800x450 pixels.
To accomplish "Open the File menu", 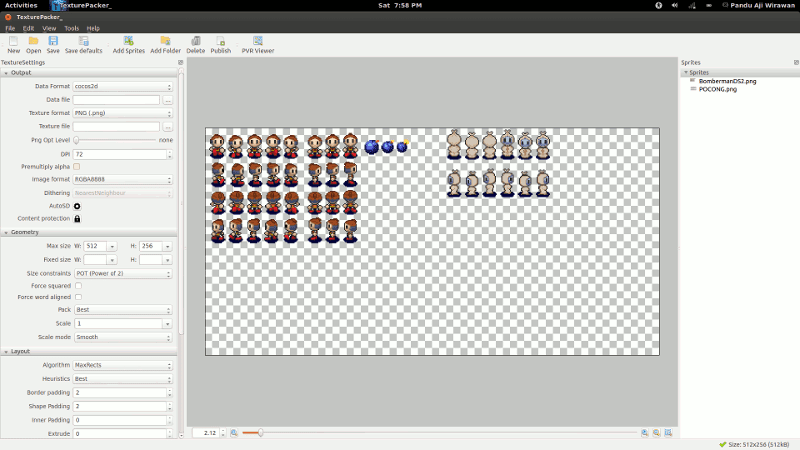I will pos(10,28).
